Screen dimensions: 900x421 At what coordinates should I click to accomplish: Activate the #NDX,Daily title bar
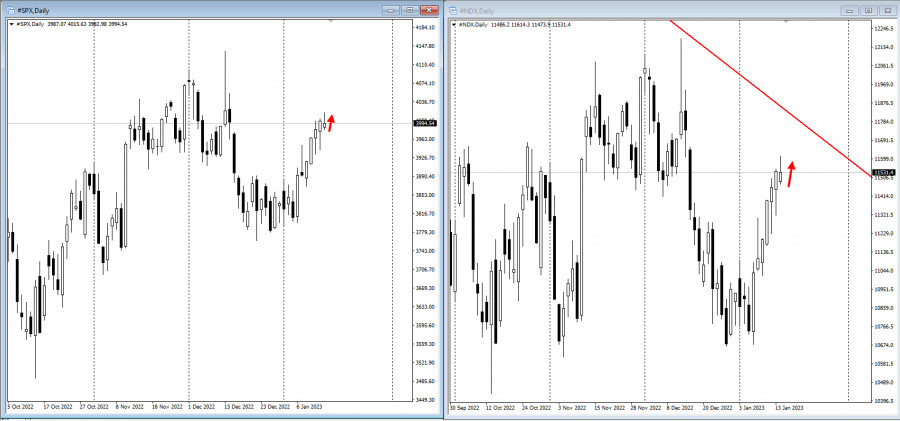coord(650,9)
